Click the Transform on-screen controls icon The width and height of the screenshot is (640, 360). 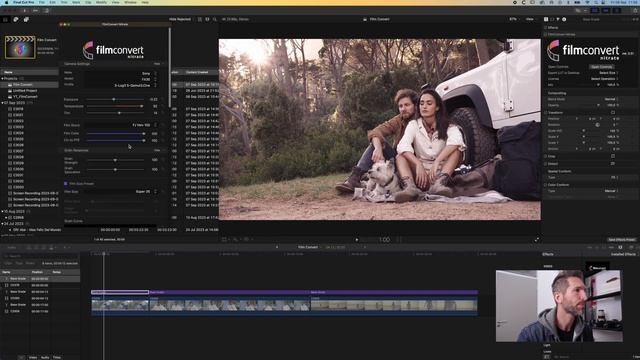[x=613, y=113]
